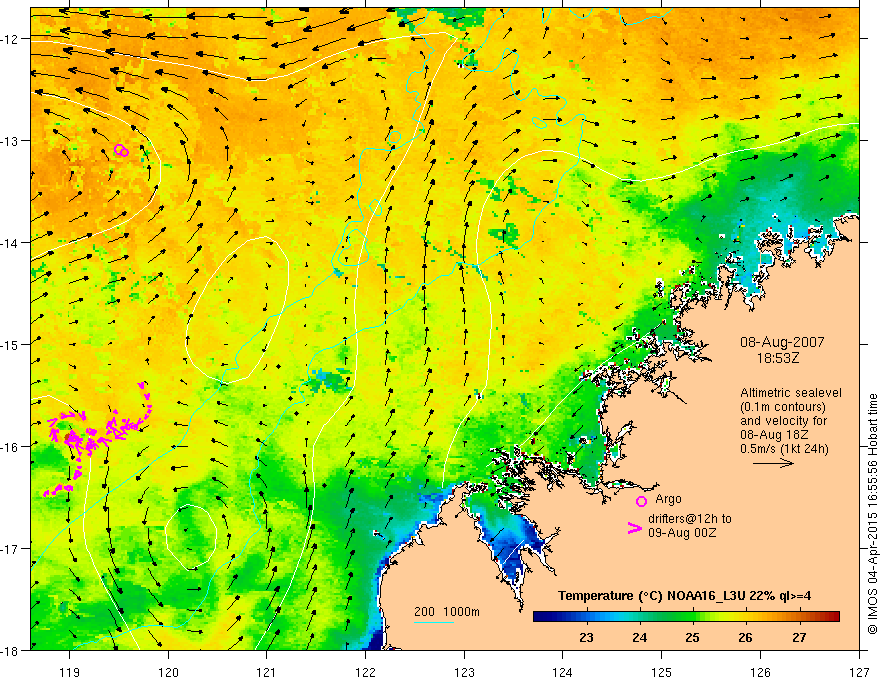
Task: Click the longitude axis label '120'
Action: coord(168,672)
